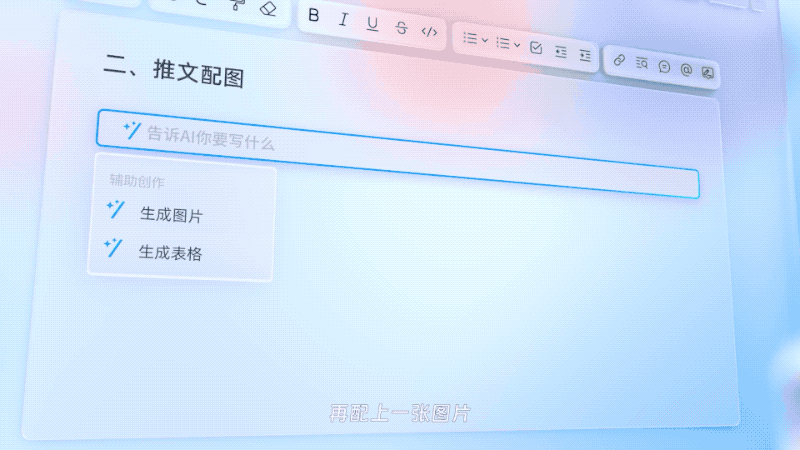Apply underline formatting
The image size is (800, 450).
[x=372, y=24]
